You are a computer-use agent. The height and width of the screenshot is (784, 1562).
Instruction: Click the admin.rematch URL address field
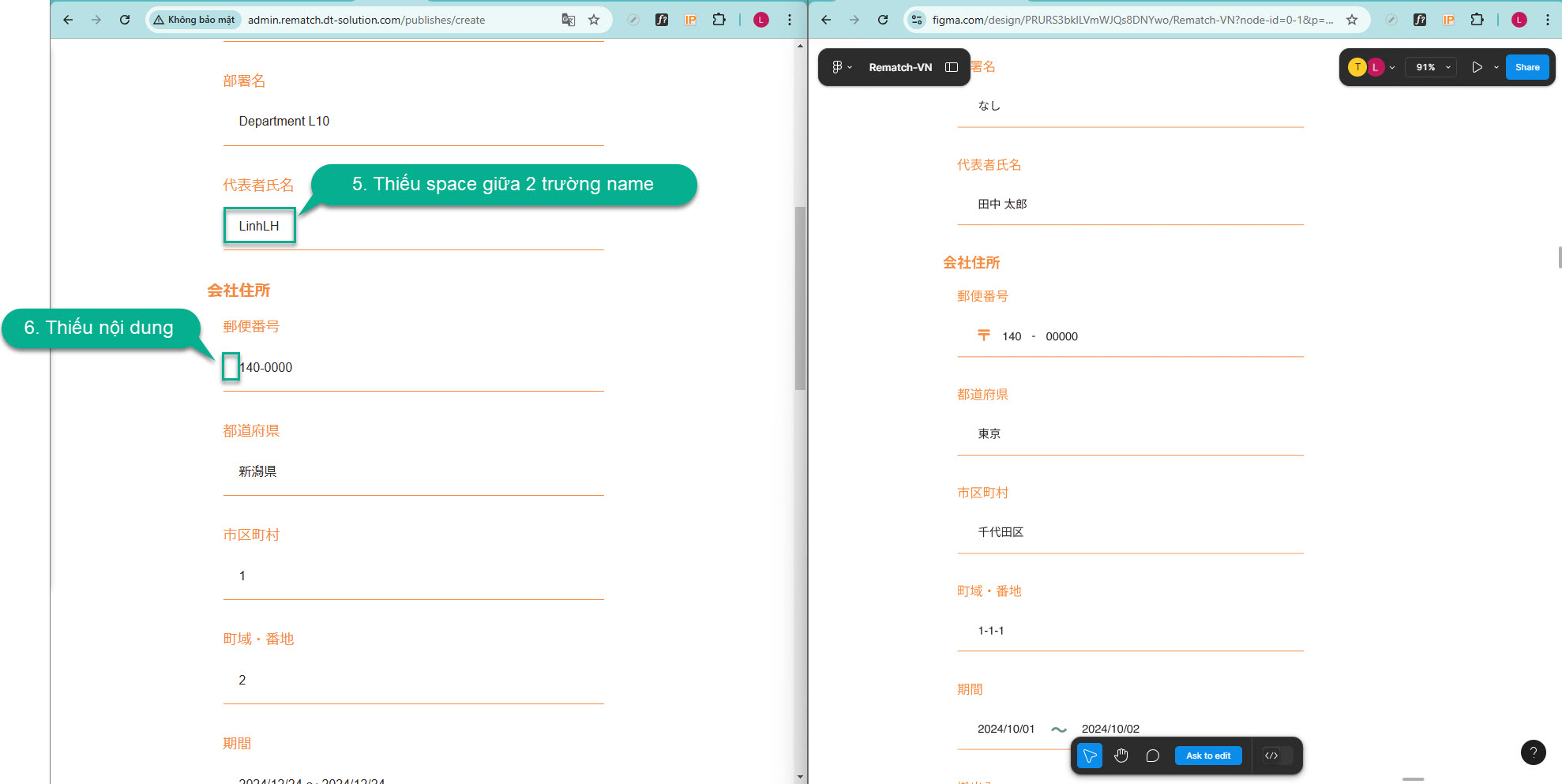point(395,20)
